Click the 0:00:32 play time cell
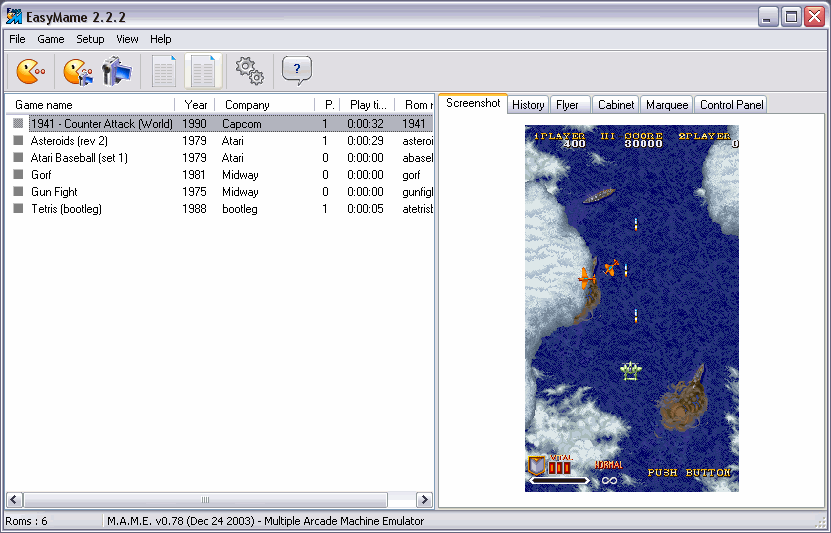 click(x=365, y=123)
